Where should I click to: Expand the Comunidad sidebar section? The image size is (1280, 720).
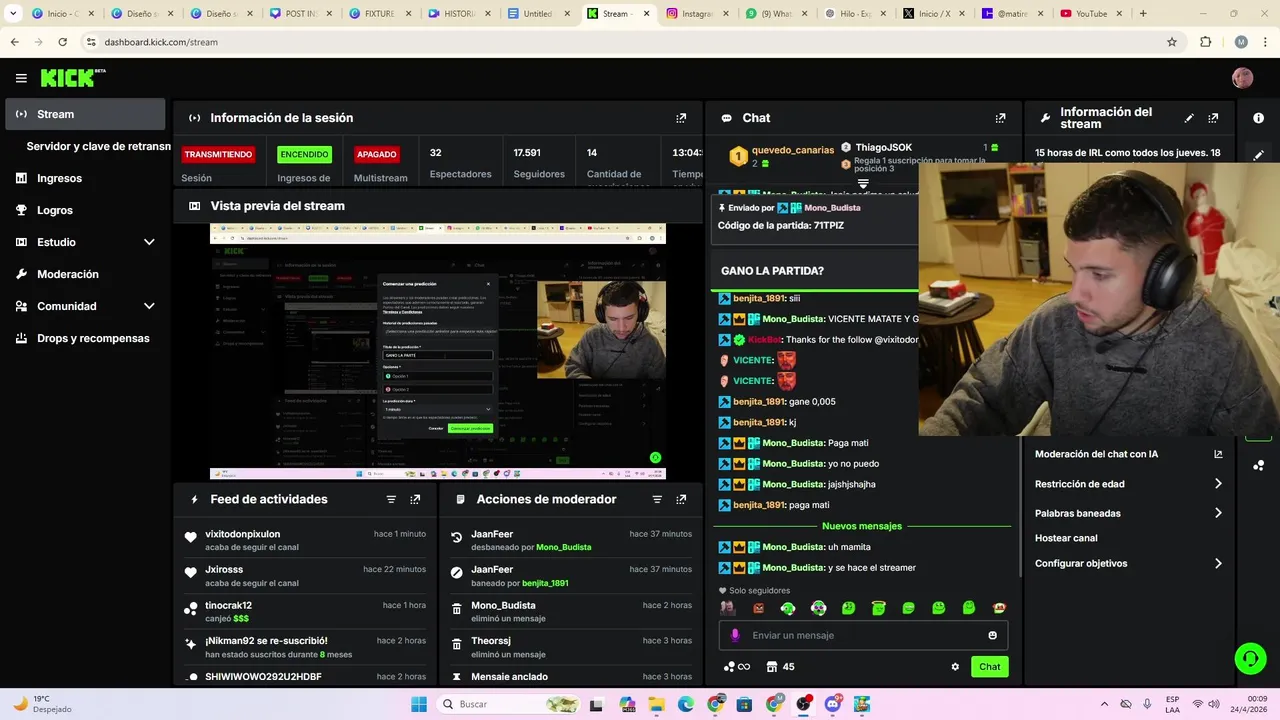click(x=149, y=306)
